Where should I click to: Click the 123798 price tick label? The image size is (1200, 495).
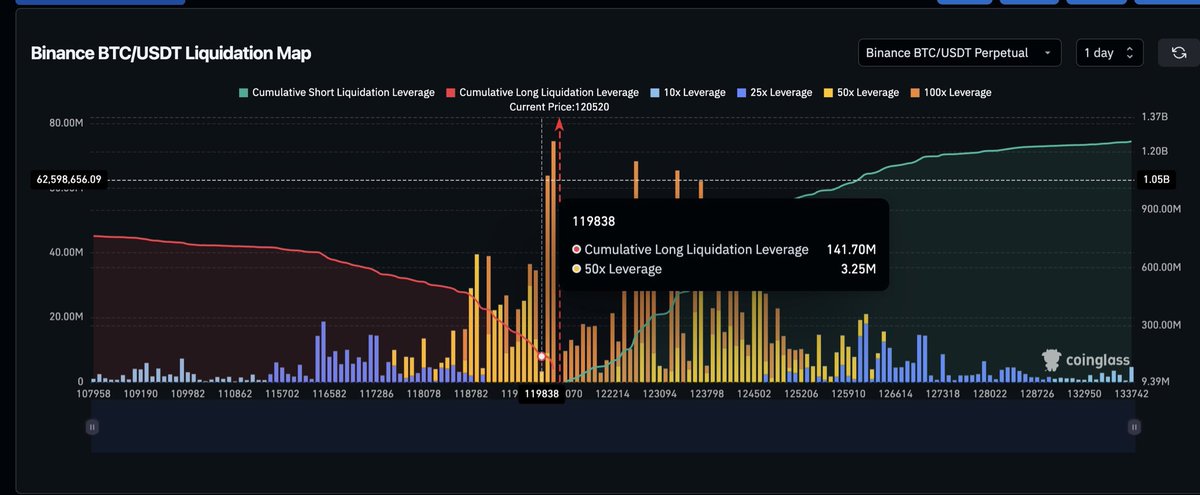[x=707, y=394]
